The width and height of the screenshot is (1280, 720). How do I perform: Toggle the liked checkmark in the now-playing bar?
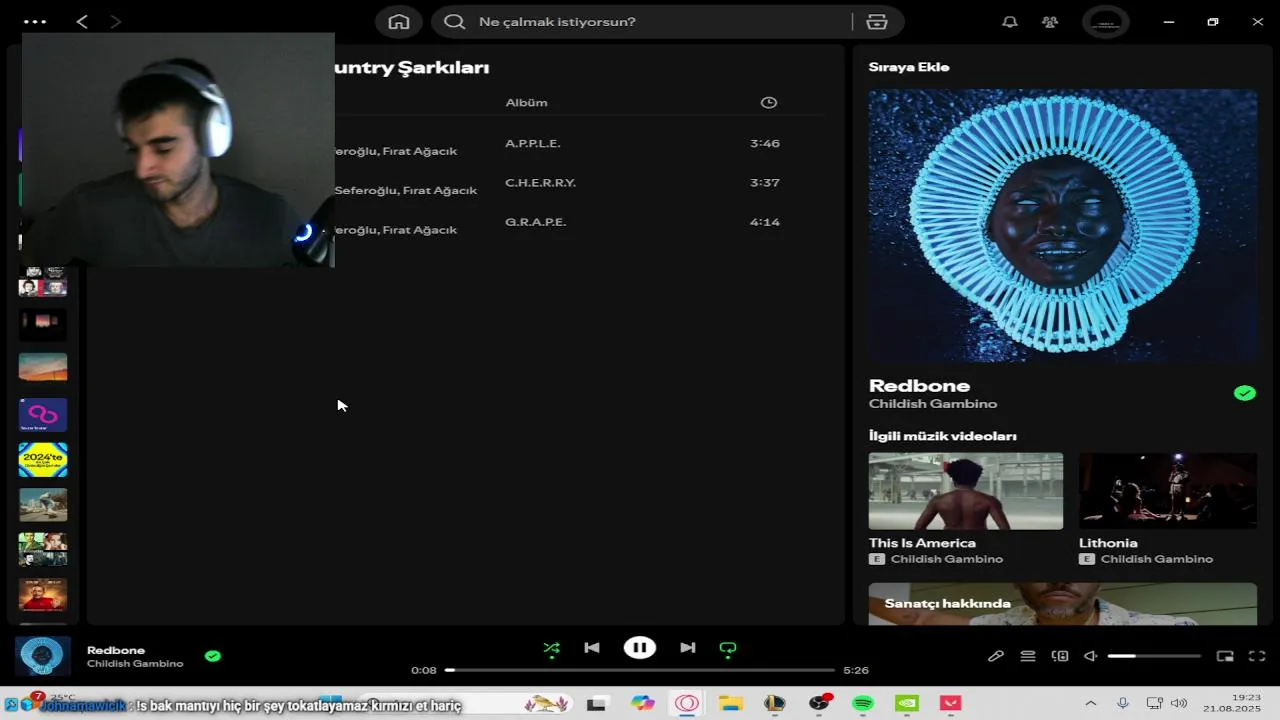click(213, 656)
